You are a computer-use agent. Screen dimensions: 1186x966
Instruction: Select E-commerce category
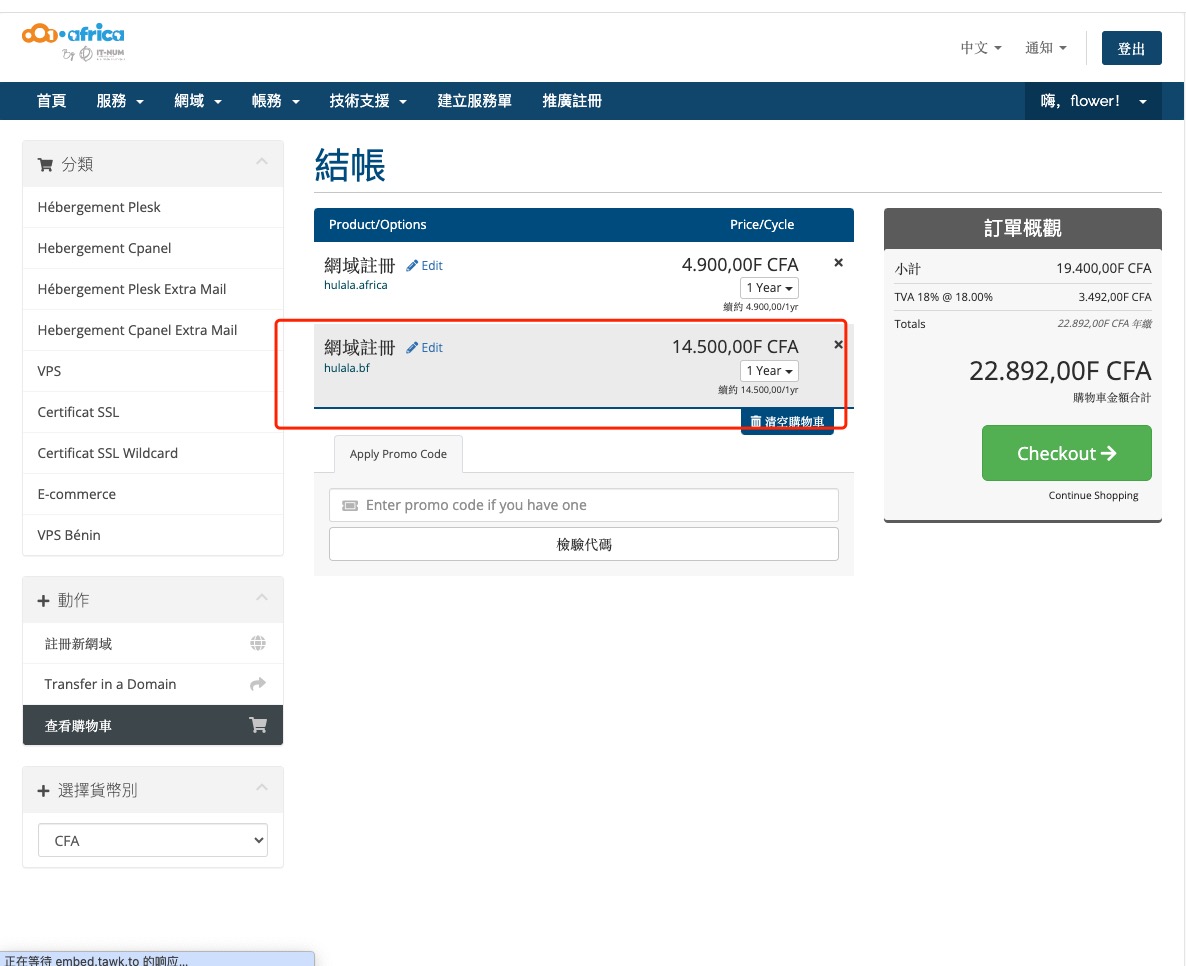pyautogui.click(x=153, y=494)
